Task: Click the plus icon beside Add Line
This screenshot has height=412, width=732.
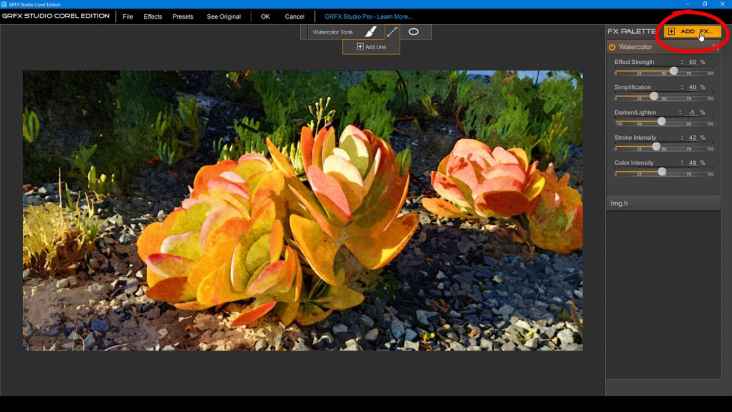Action: (x=360, y=47)
